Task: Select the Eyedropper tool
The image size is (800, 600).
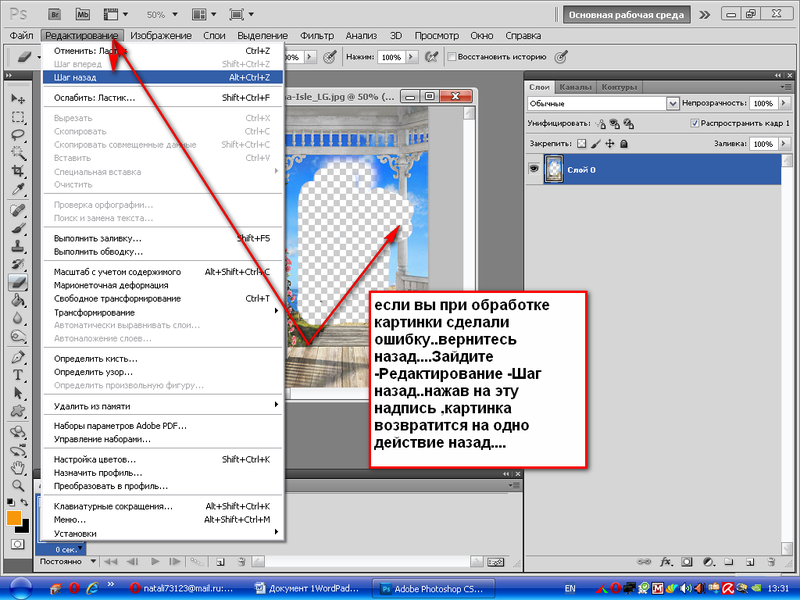Action: coord(18,189)
